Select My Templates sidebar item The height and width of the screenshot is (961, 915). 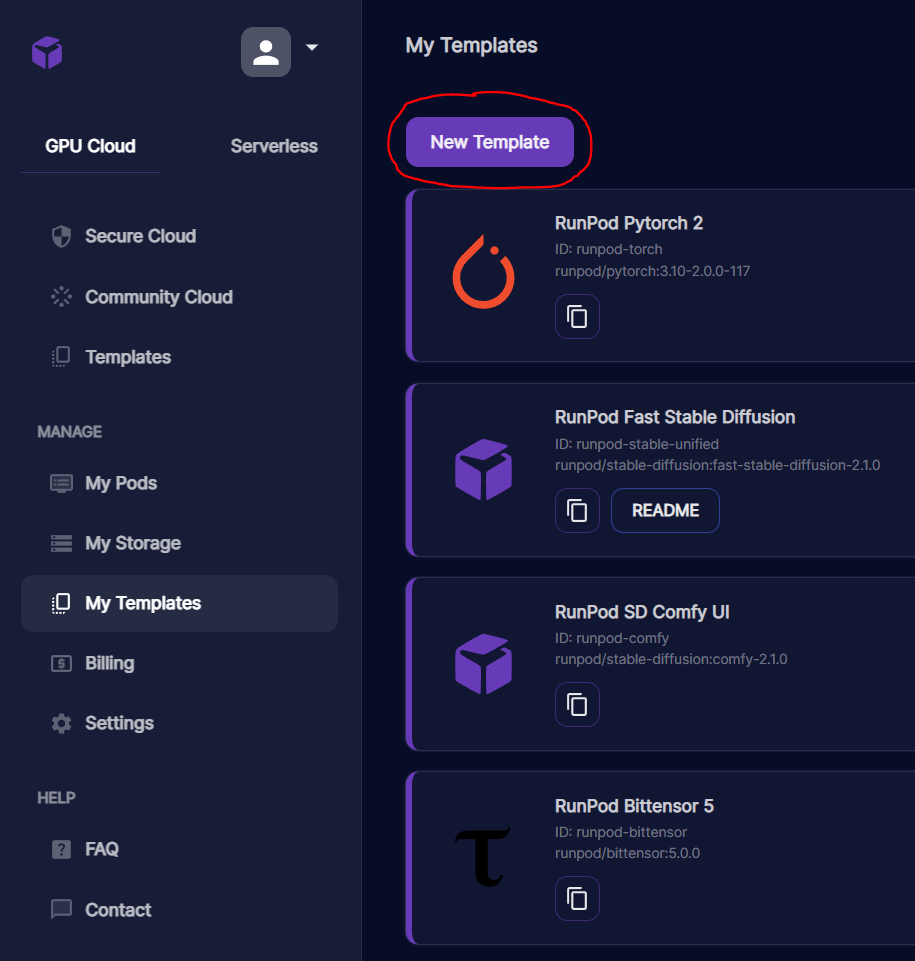tap(180, 604)
